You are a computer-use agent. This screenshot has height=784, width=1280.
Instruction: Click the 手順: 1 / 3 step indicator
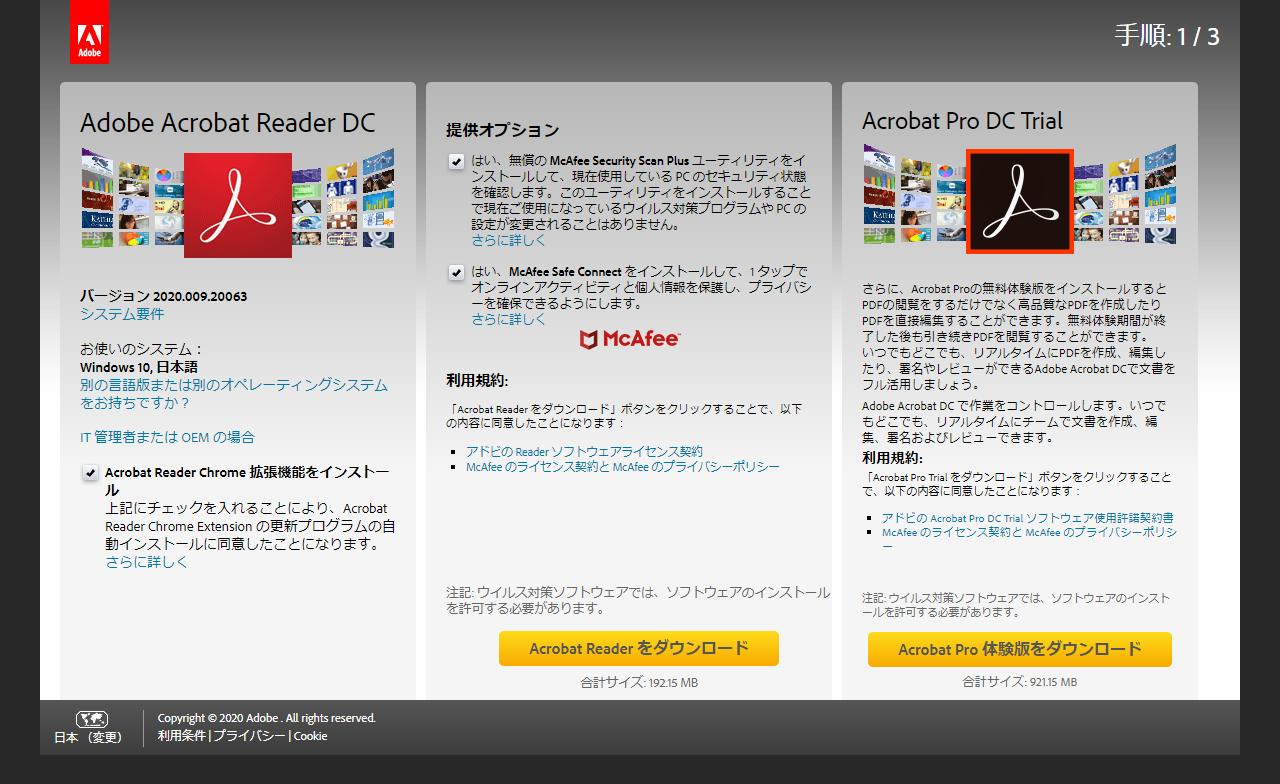tap(1167, 37)
